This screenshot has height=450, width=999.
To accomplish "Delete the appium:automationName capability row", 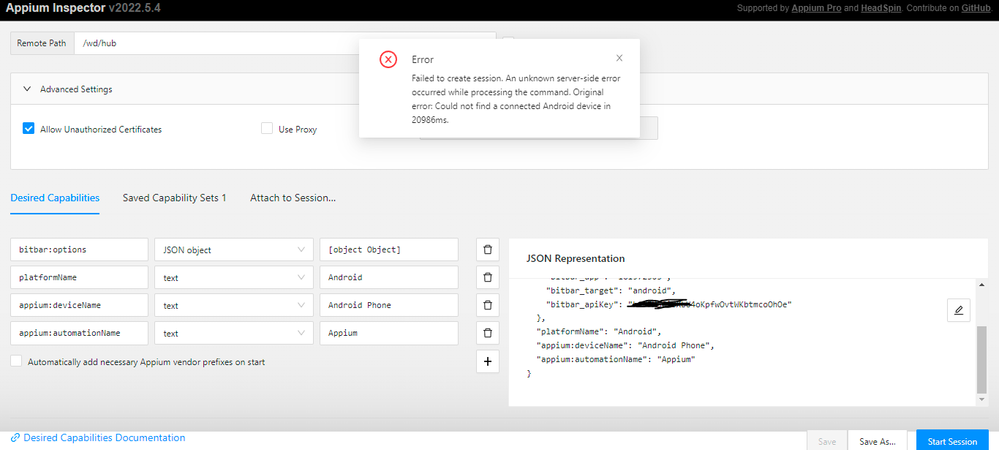I will 487,333.
